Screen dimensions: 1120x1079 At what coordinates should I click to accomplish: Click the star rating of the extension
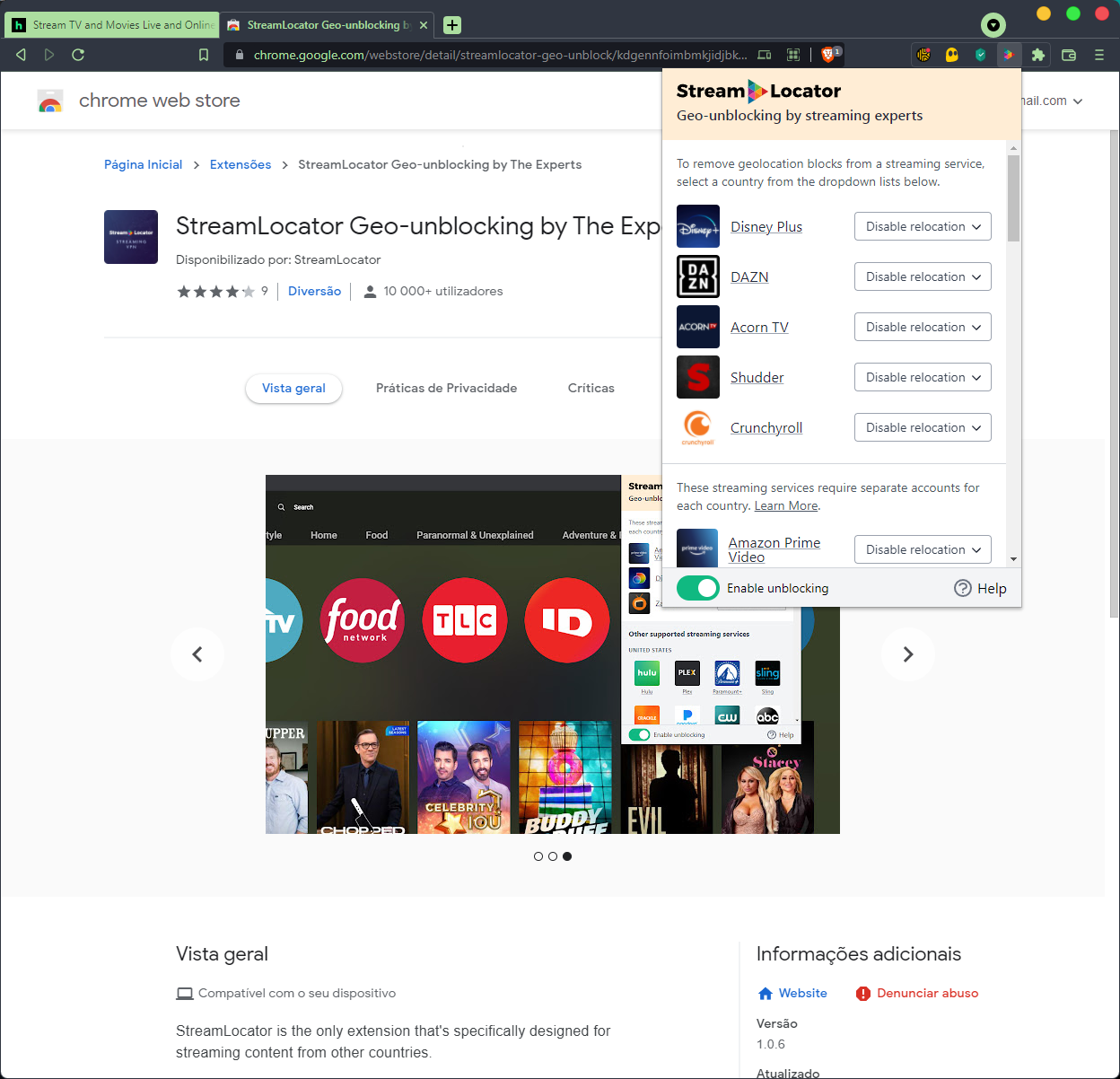[x=216, y=291]
